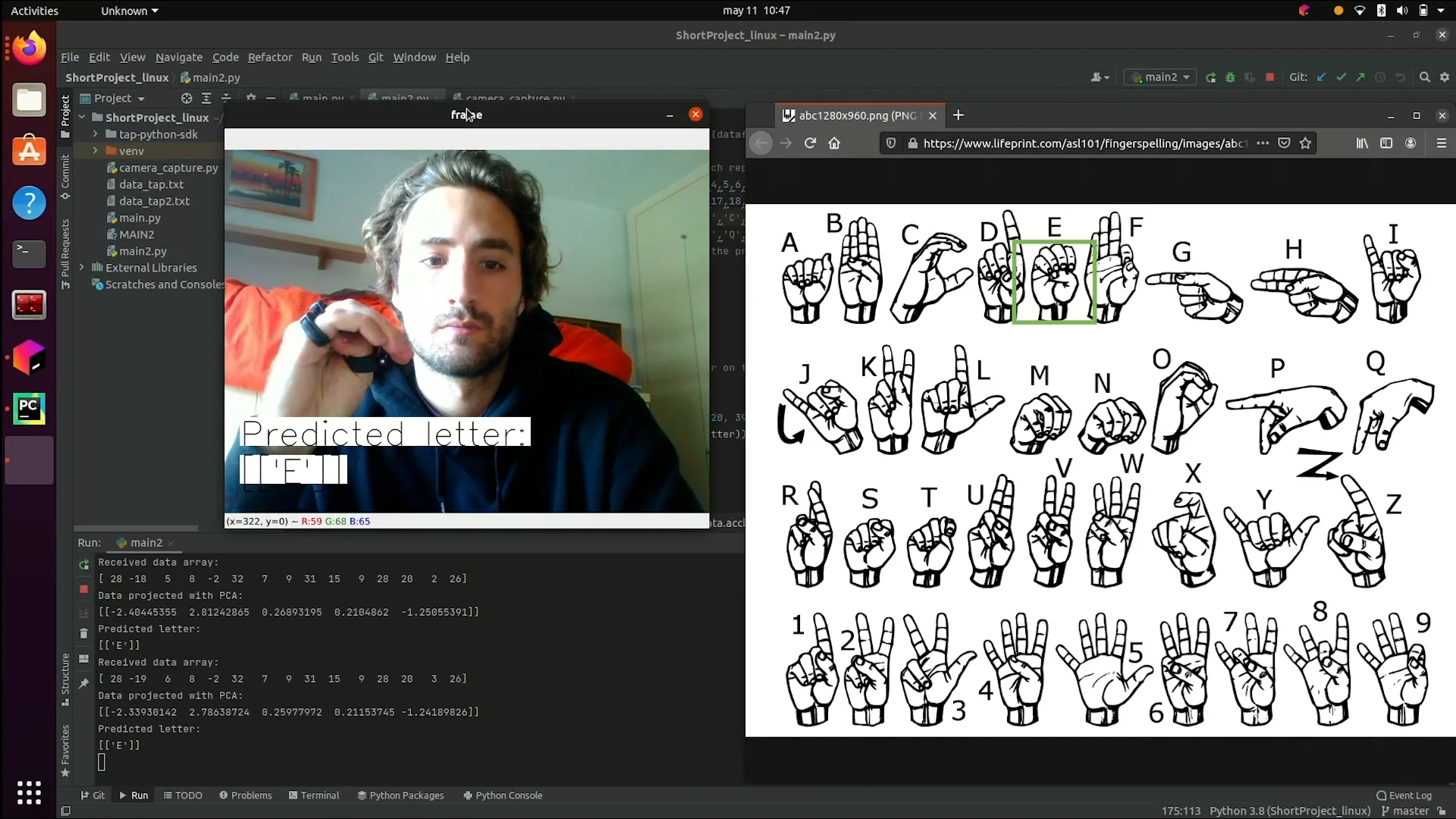1456x819 pixels.
Task: Show Applications grid in Ubuntu dock
Action: pyautogui.click(x=30, y=792)
